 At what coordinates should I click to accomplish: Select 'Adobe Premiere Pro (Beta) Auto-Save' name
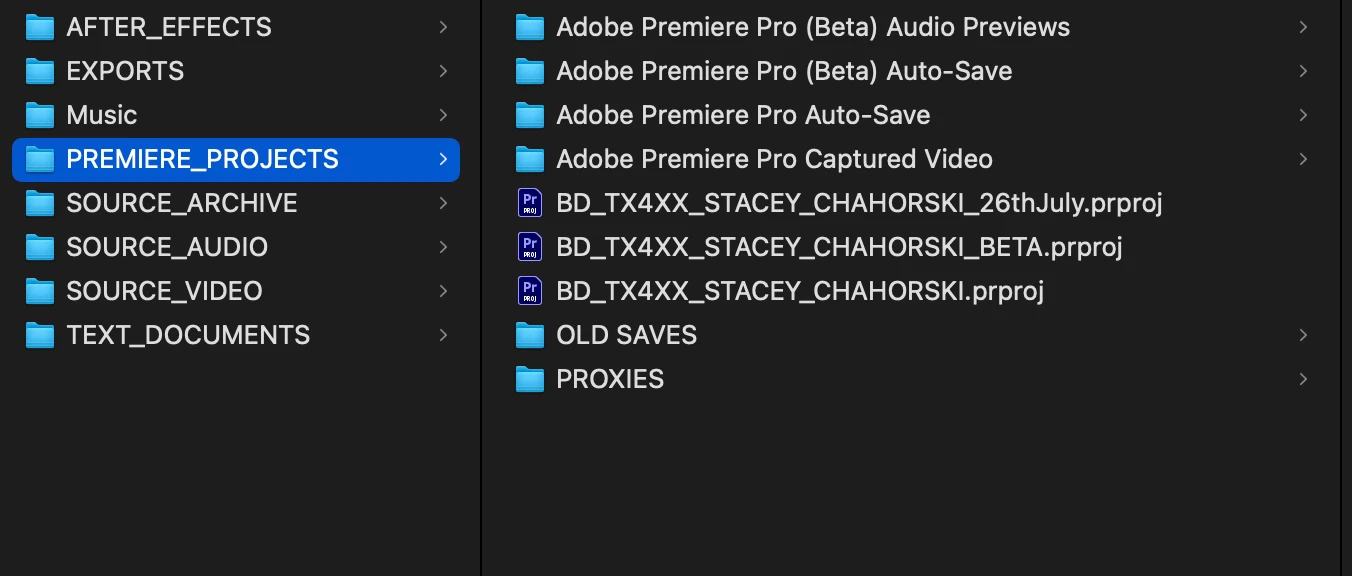pyautogui.click(x=784, y=71)
